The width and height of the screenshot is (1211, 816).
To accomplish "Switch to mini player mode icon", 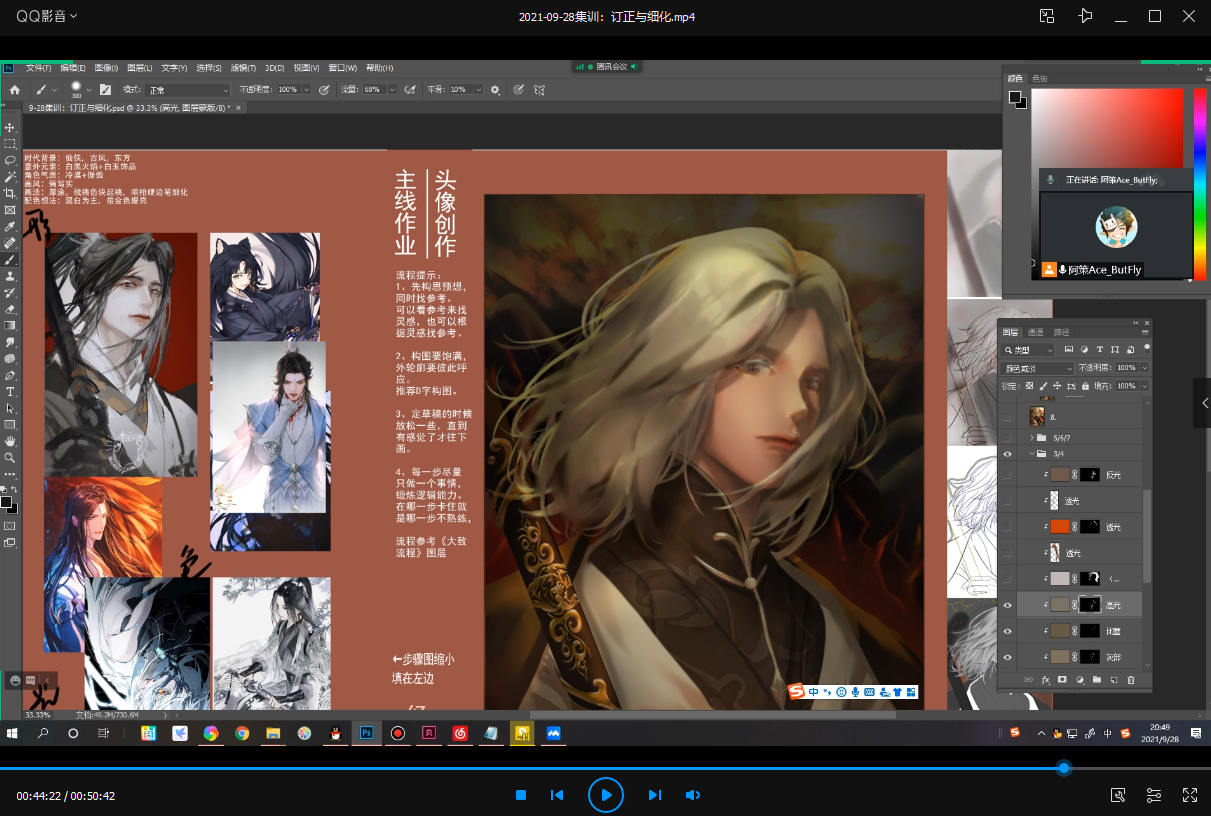I will pyautogui.click(x=1047, y=16).
